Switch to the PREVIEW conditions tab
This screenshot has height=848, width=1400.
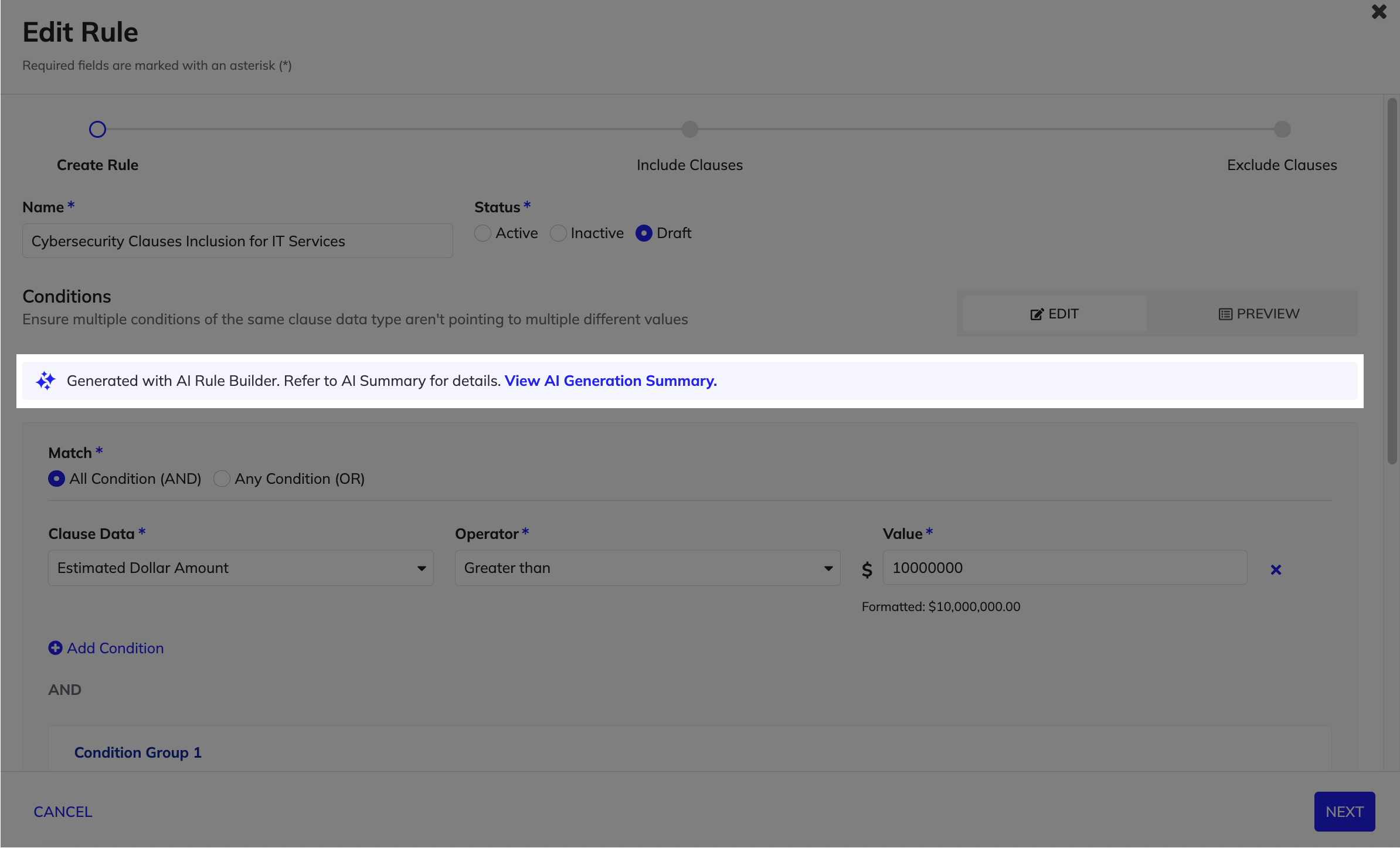point(1259,314)
